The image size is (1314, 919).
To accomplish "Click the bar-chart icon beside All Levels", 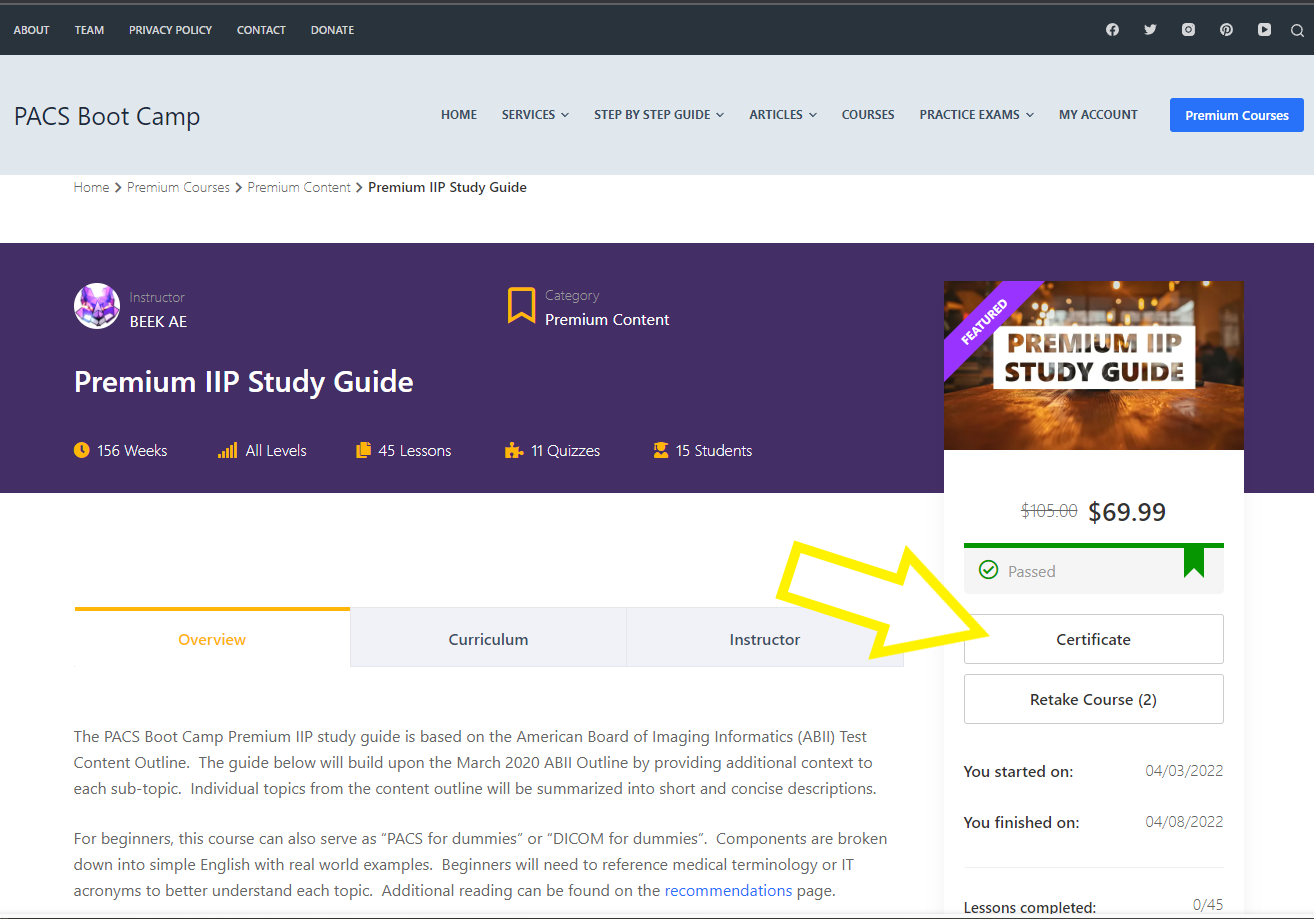I will coord(227,450).
